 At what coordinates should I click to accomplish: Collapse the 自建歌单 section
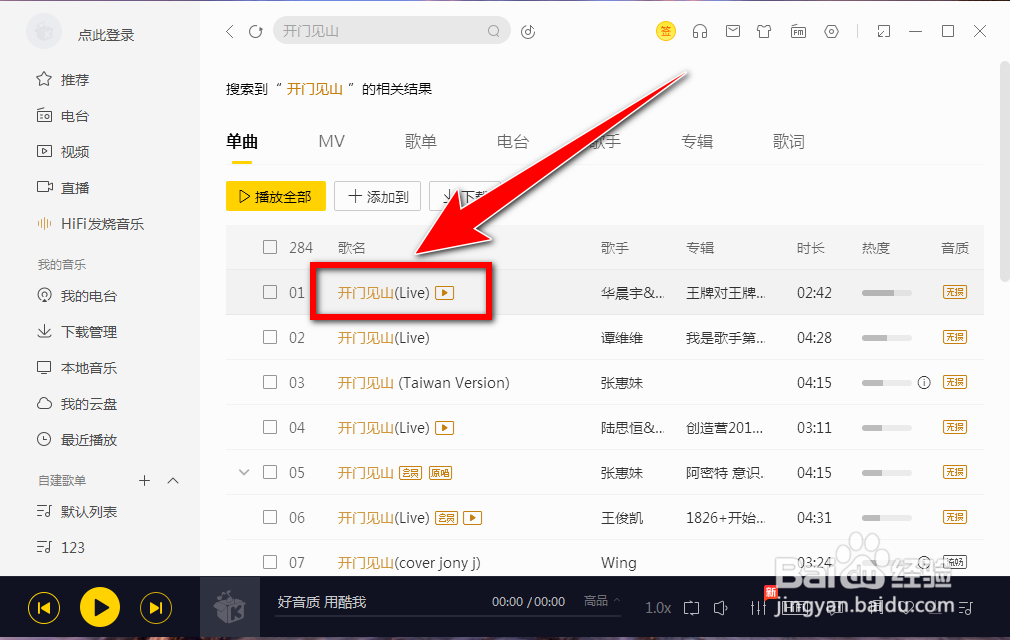tap(173, 480)
